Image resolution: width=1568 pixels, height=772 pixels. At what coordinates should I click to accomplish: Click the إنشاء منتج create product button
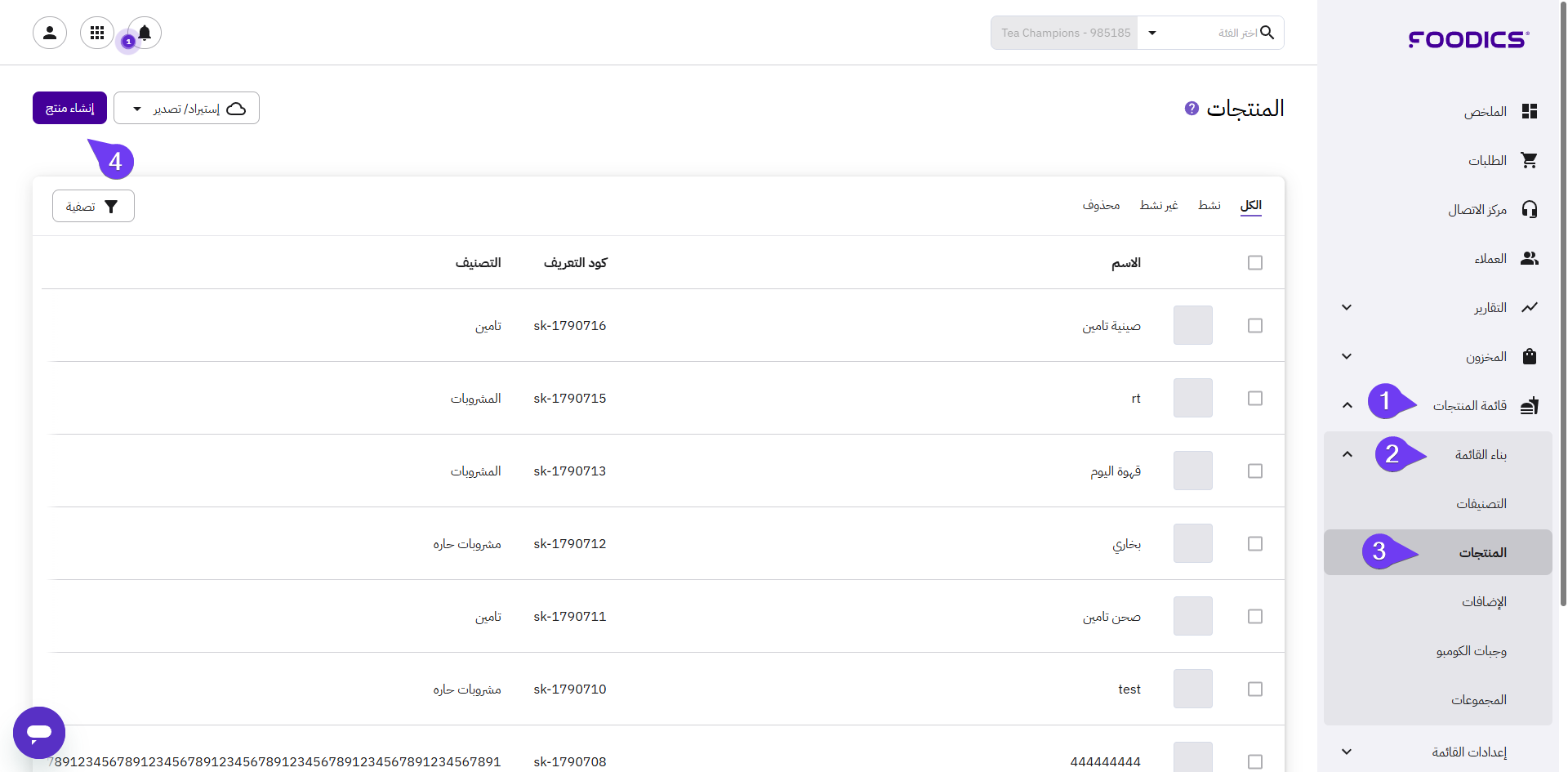point(69,109)
